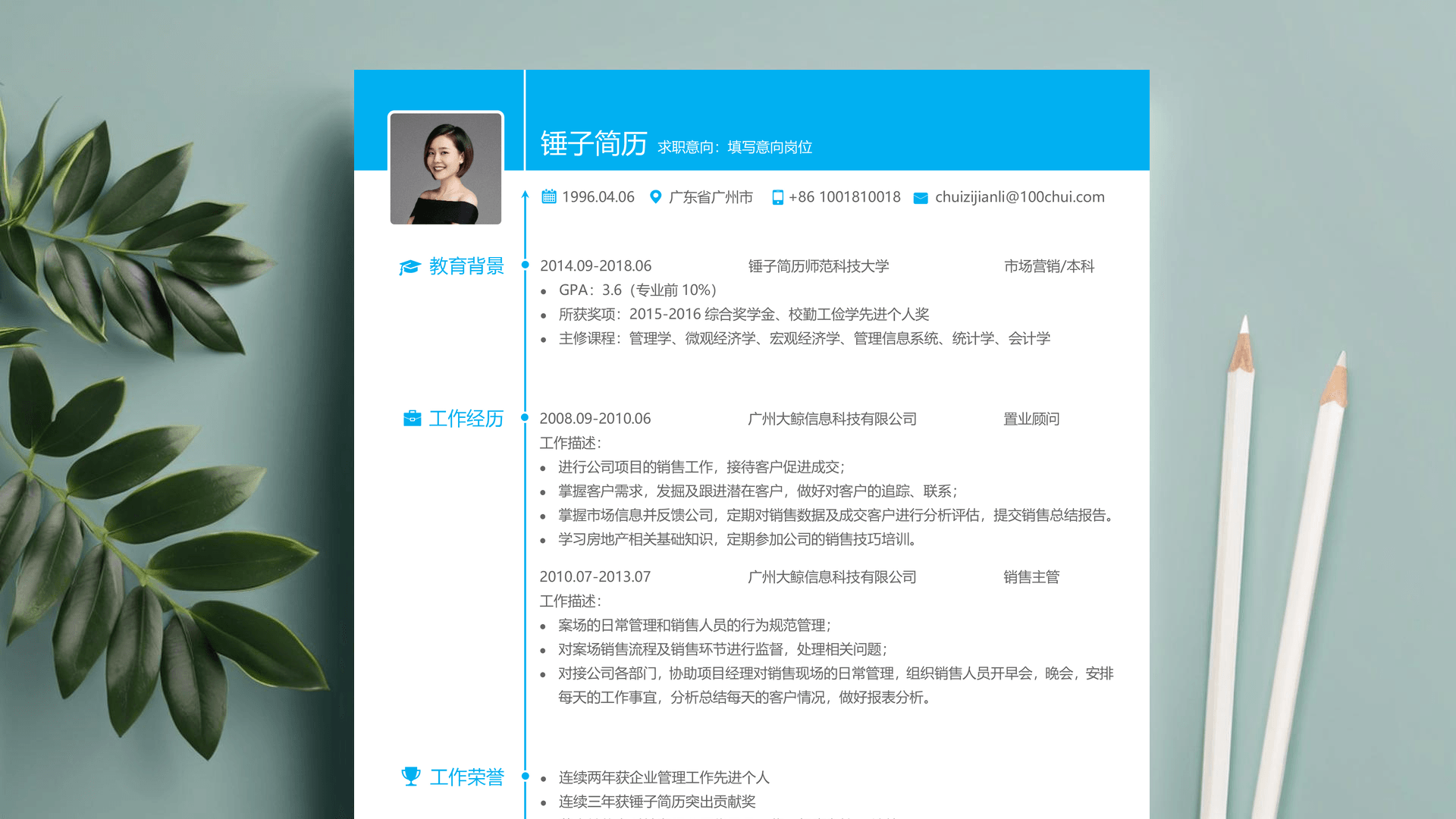
Task: Select the resume profile photo
Action: point(446,168)
